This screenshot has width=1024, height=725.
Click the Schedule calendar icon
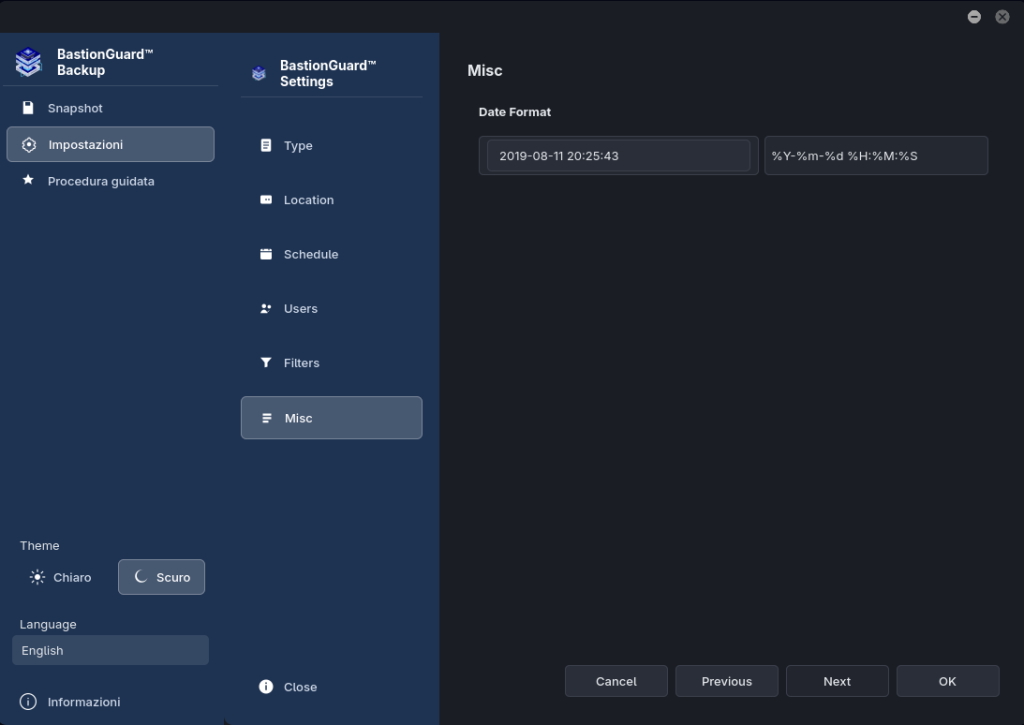266,254
